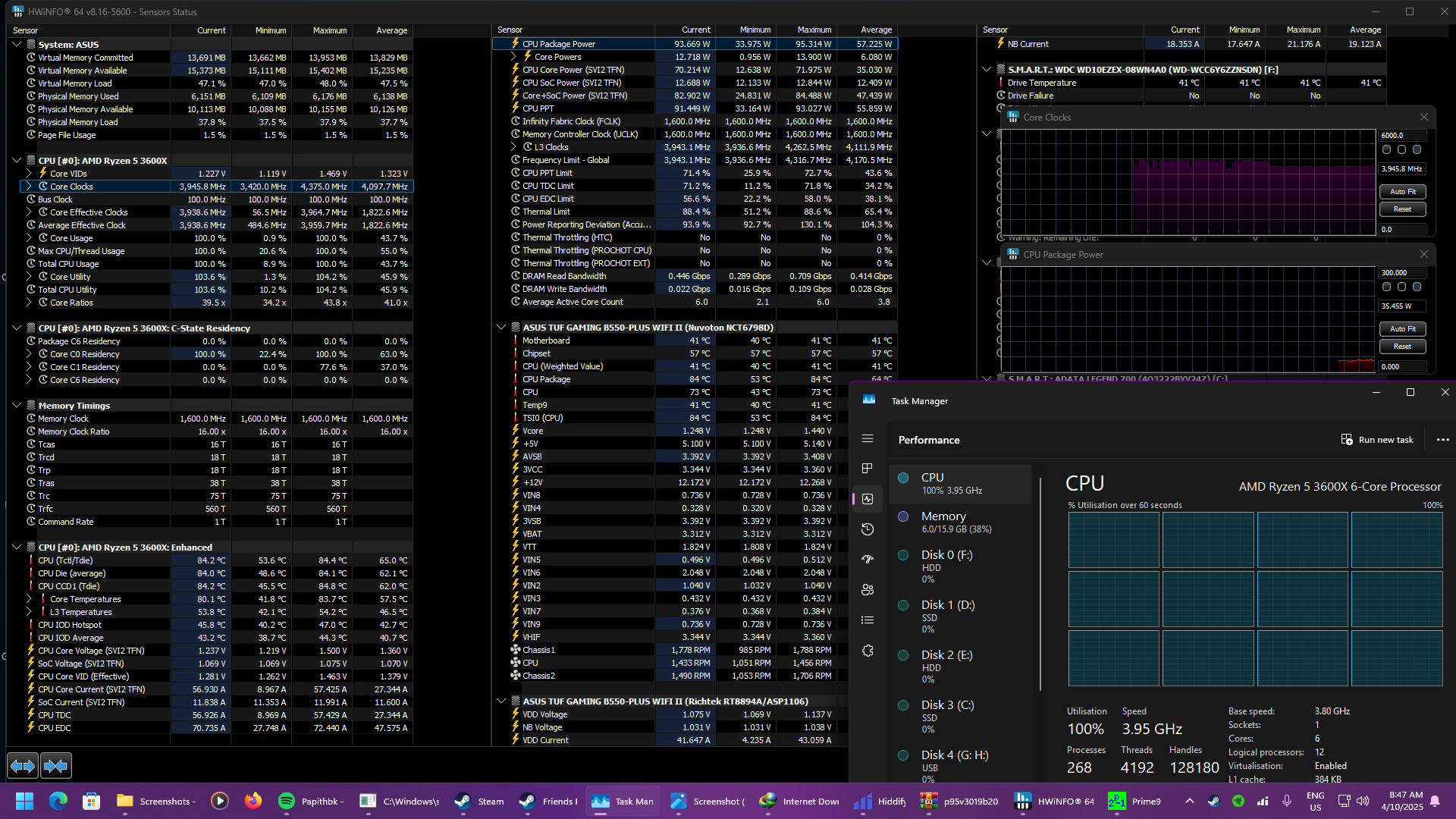Click third style toggle in Core Clocks graph
The width and height of the screenshot is (1456, 819).
point(1417,150)
